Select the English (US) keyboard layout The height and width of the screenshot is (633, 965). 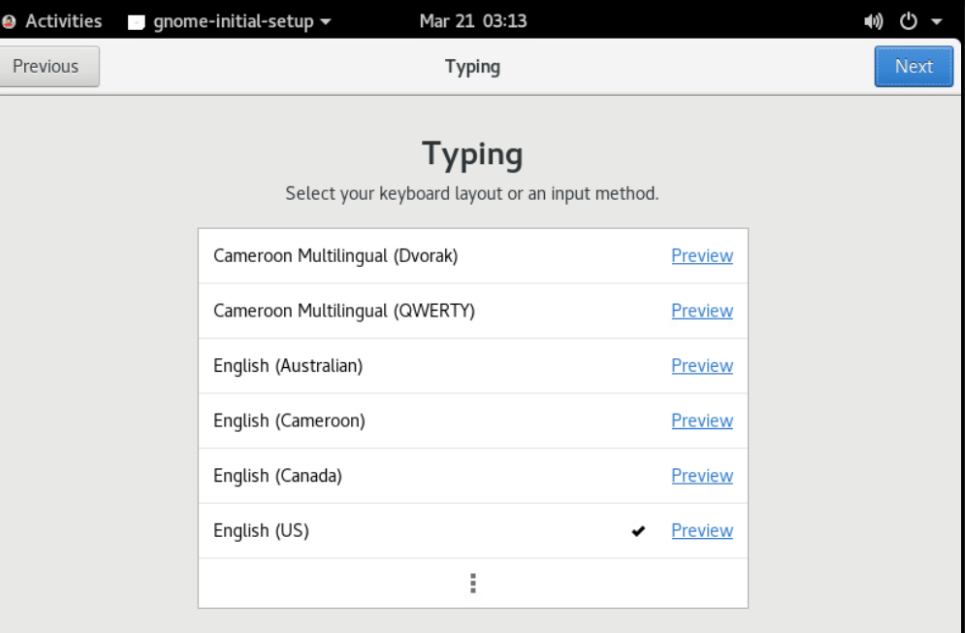tap(262, 532)
